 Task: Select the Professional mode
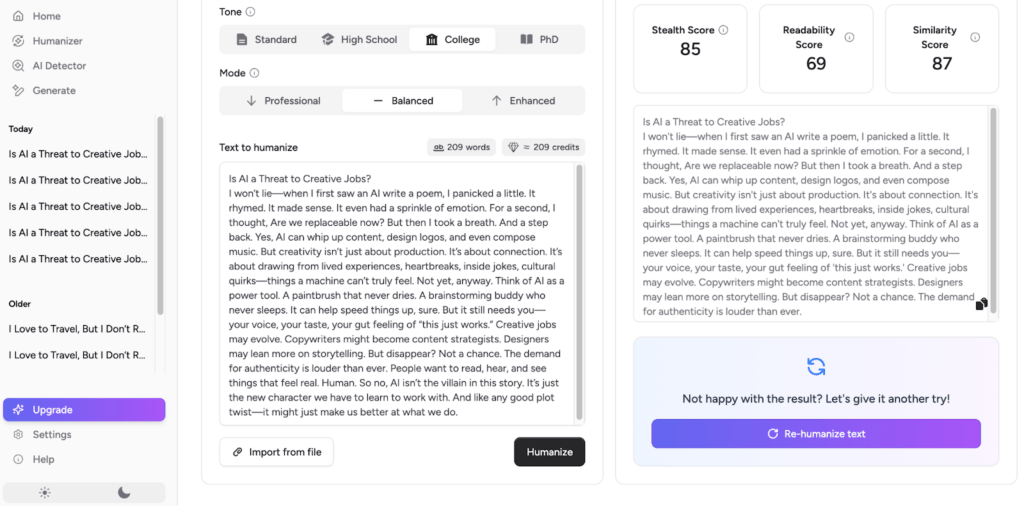282,101
